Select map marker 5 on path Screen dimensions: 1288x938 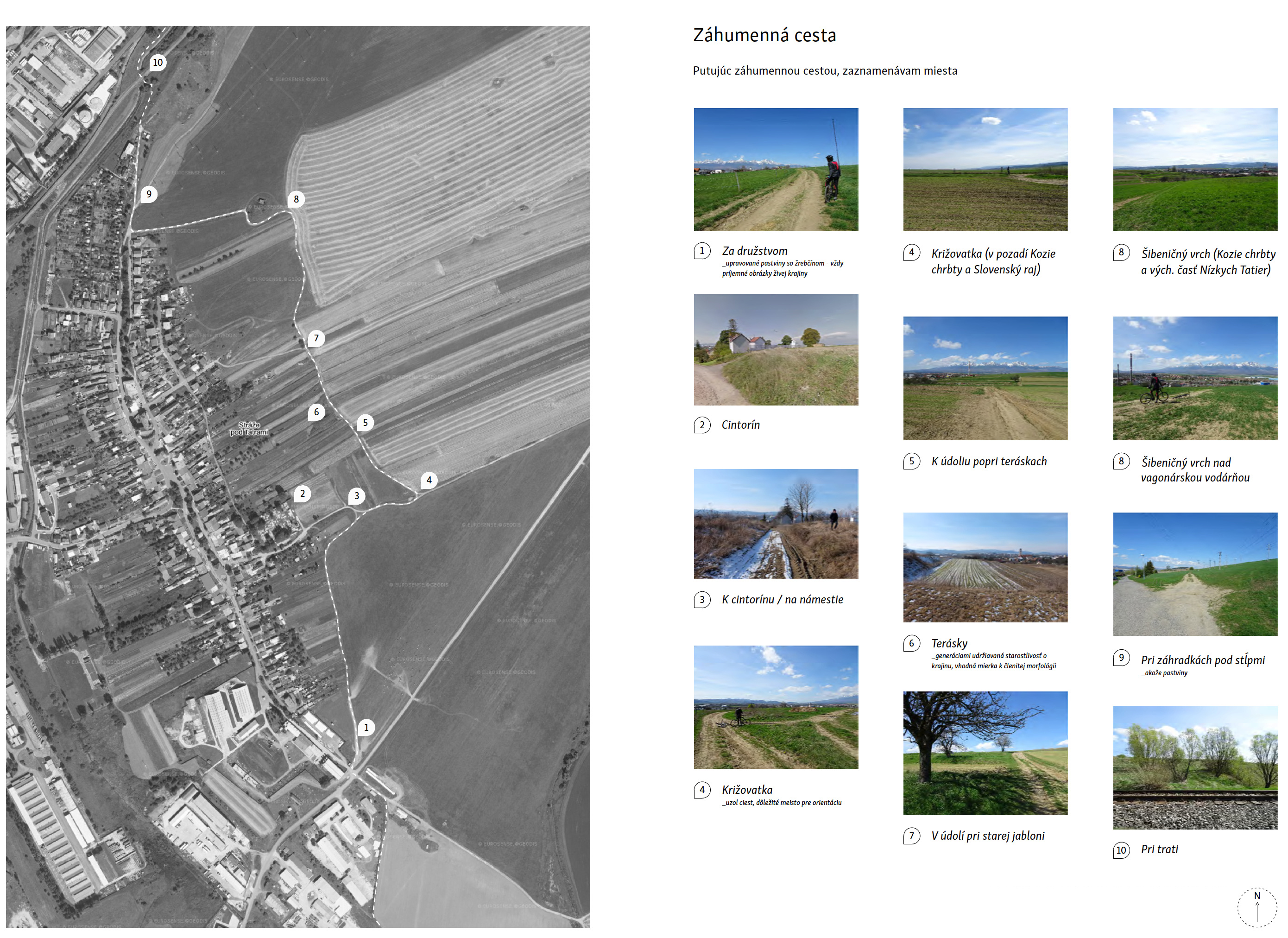[x=365, y=423]
